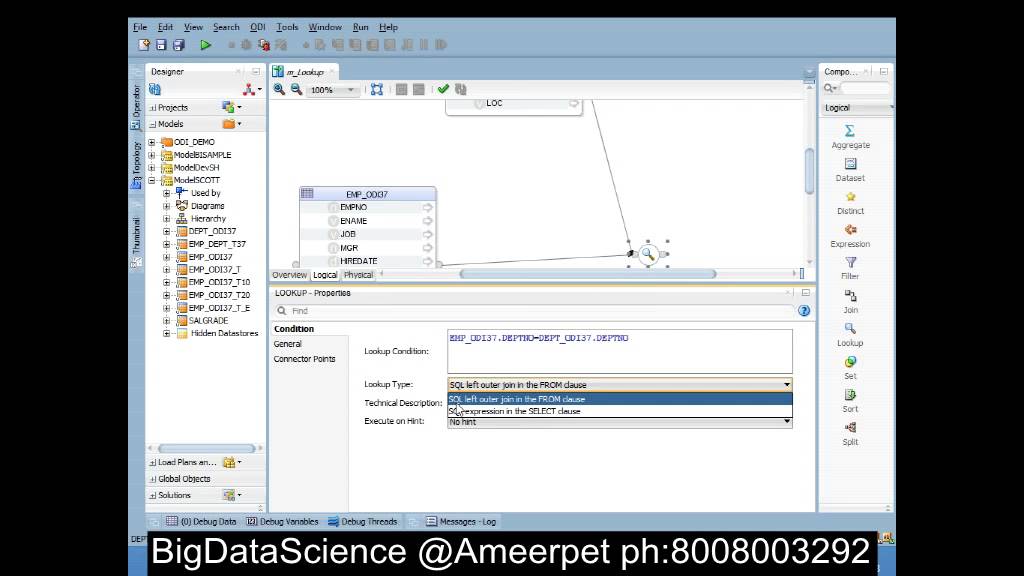Open the Condition properties section
The image size is (1024, 576).
(x=294, y=328)
